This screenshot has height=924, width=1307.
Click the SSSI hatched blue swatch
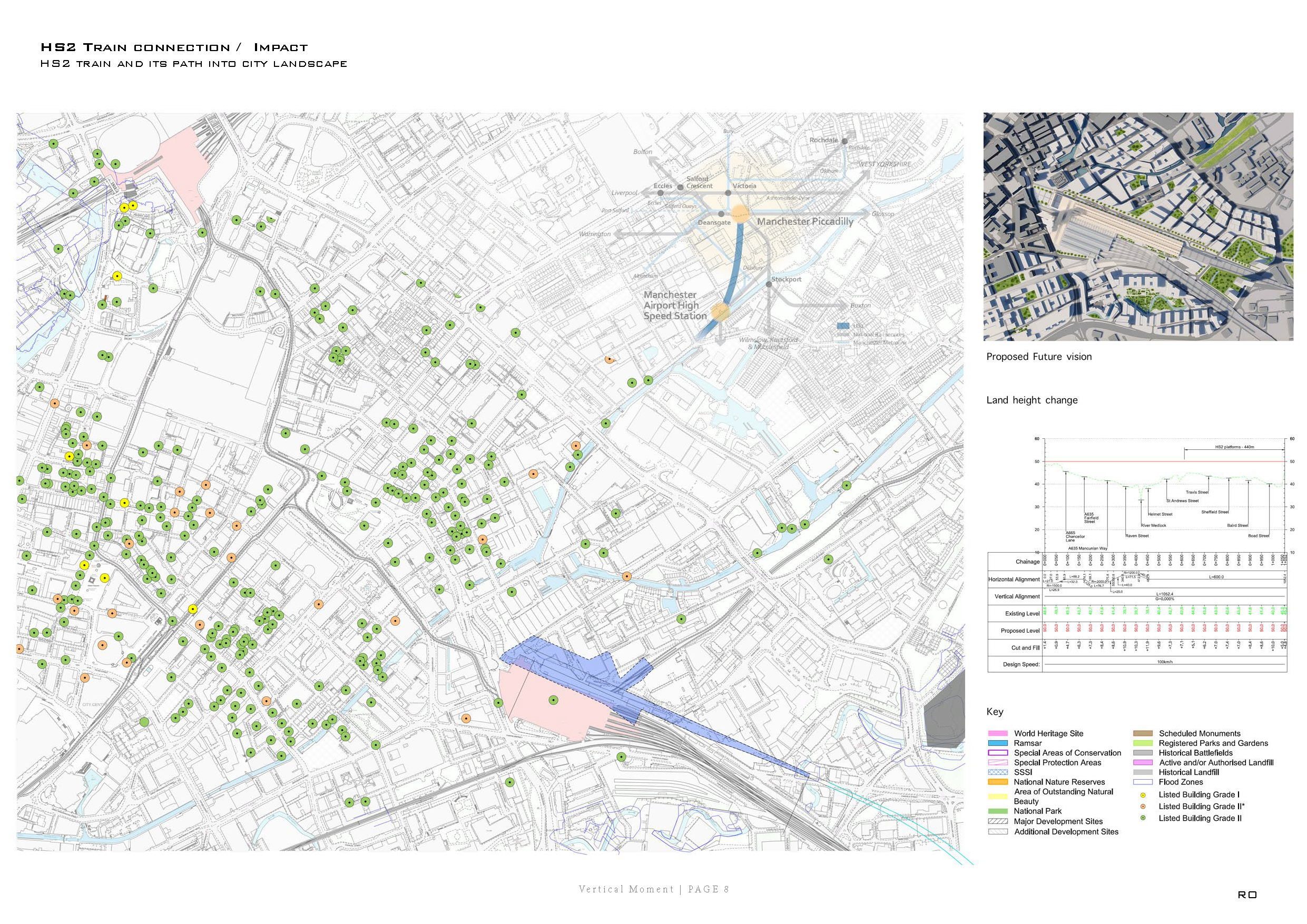(x=998, y=772)
